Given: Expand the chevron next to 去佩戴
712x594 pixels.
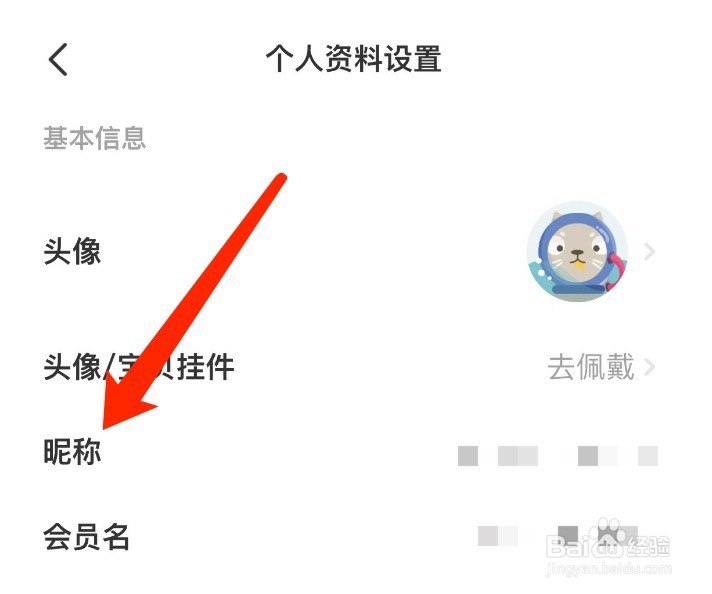Looking at the screenshot, I should point(650,367).
